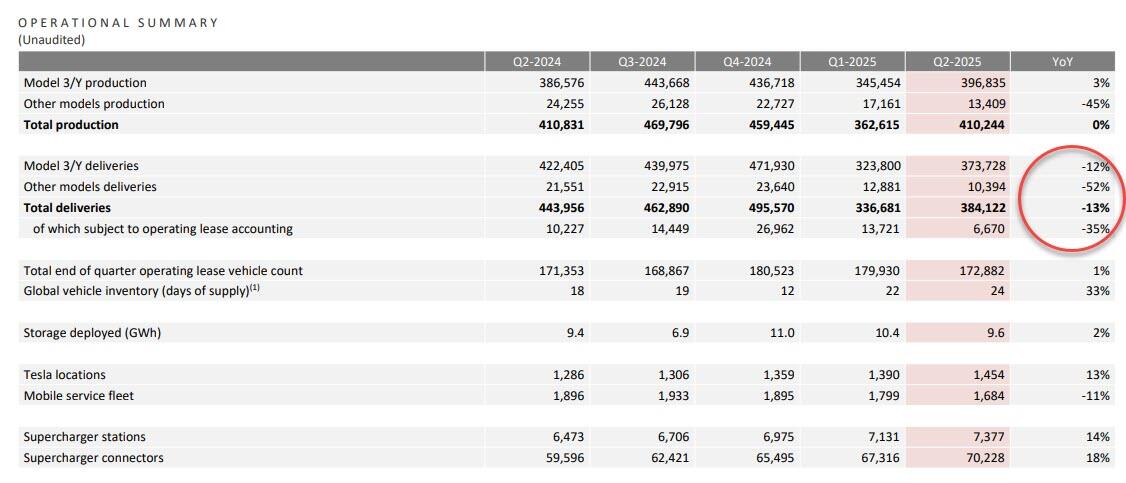This screenshot has height=483, width=1126.
Task: Click the Q2-2025 Model 3/Y production pink cell
Action: (958, 83)
